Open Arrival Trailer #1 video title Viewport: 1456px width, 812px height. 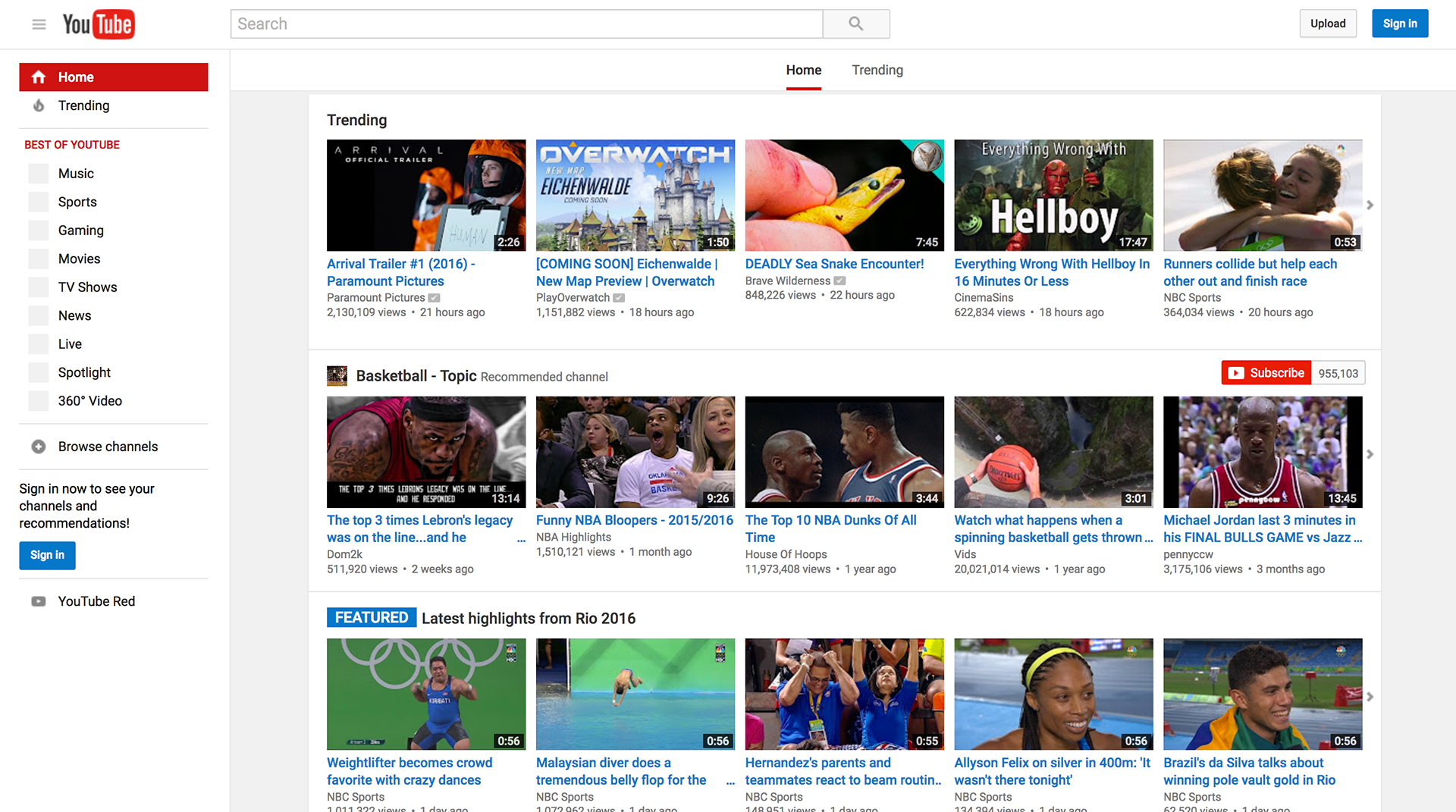(401, 272)
